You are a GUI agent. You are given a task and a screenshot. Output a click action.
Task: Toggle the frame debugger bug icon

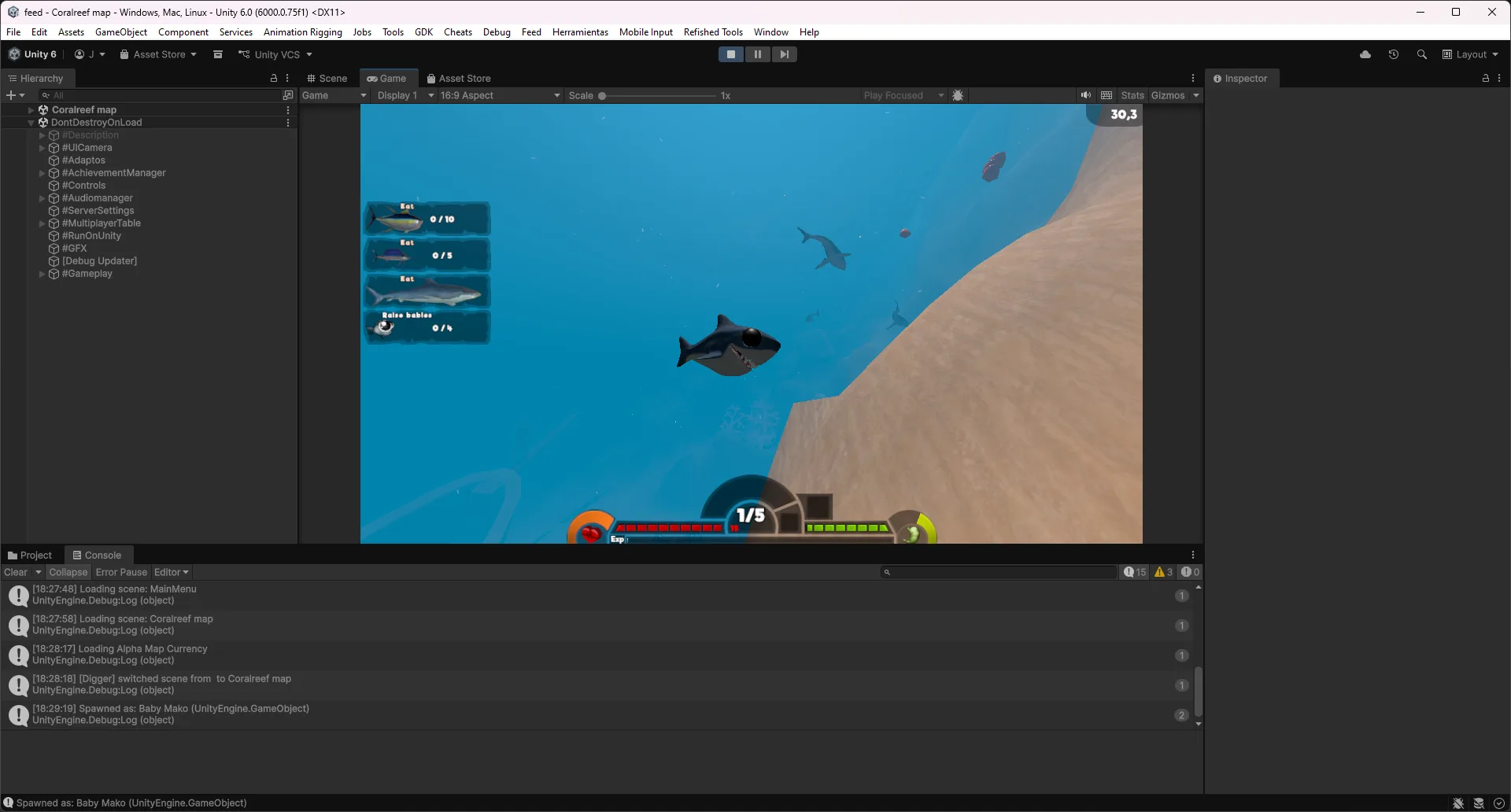(958, 95)
